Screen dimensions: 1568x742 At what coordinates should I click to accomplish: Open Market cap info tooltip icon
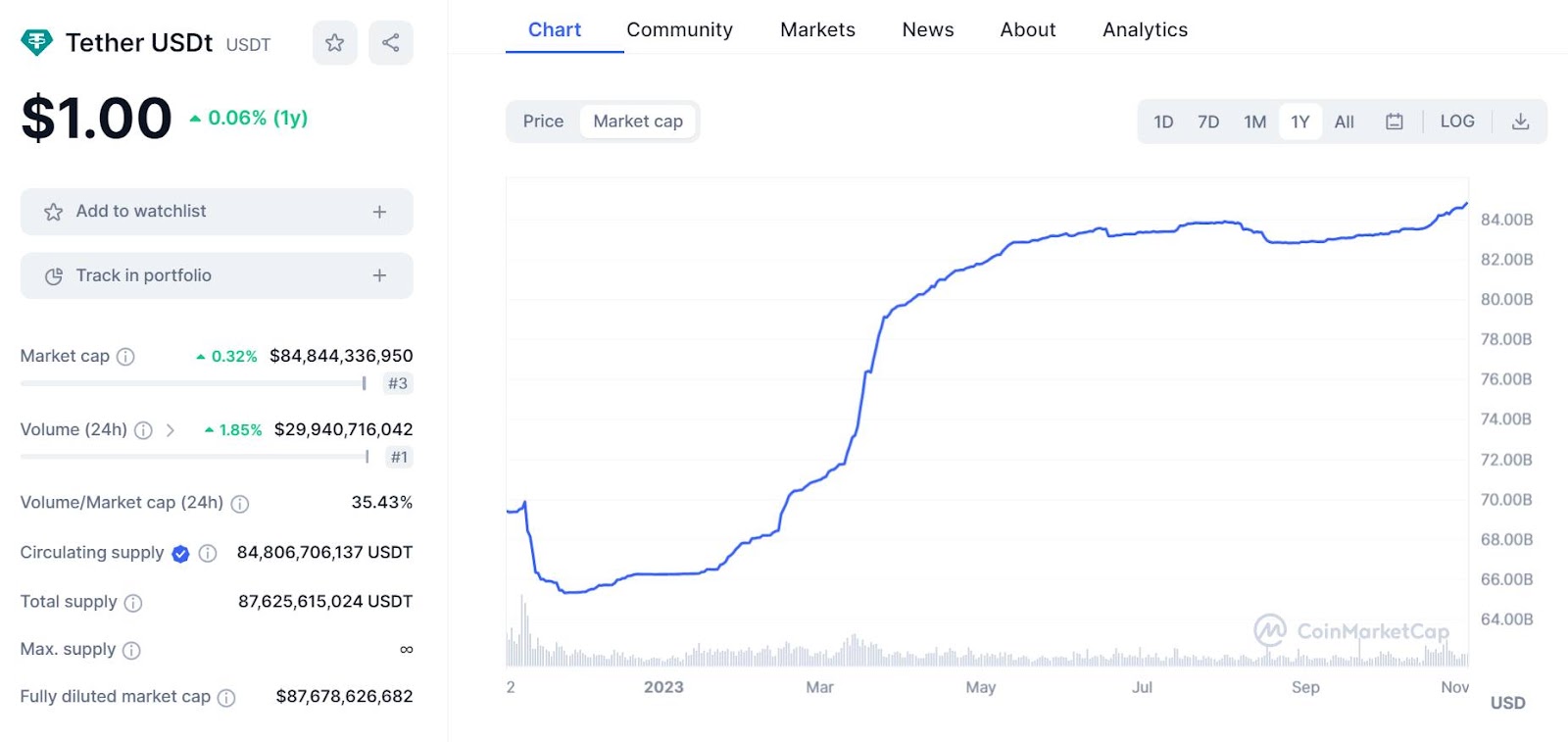tap(125, 357)
